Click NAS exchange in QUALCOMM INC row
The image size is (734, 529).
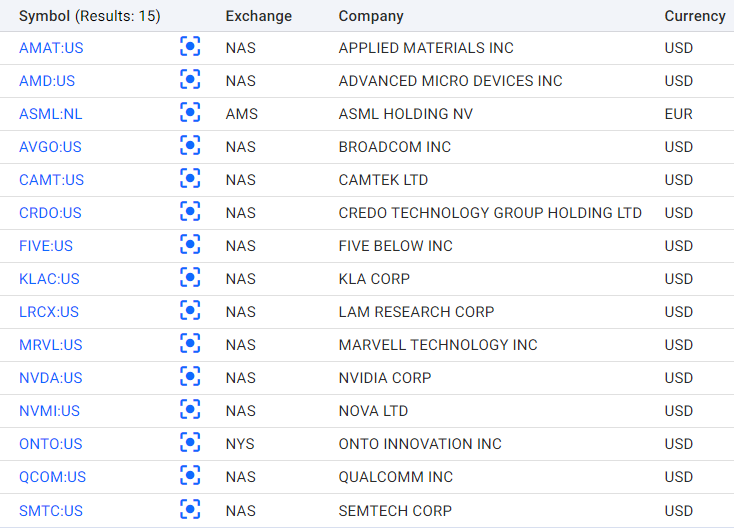tap(241, 477)
